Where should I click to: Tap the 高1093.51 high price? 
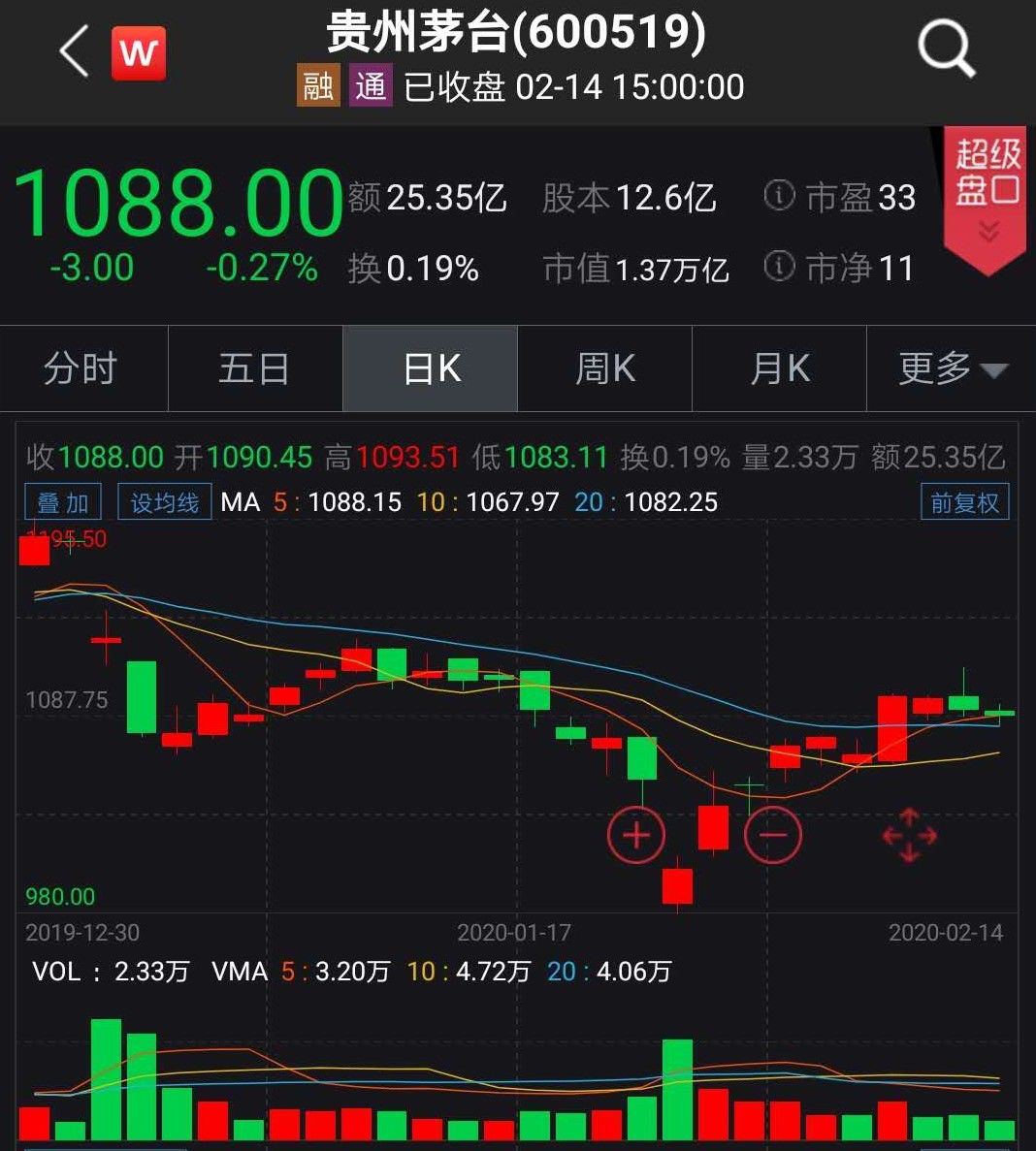392,458
